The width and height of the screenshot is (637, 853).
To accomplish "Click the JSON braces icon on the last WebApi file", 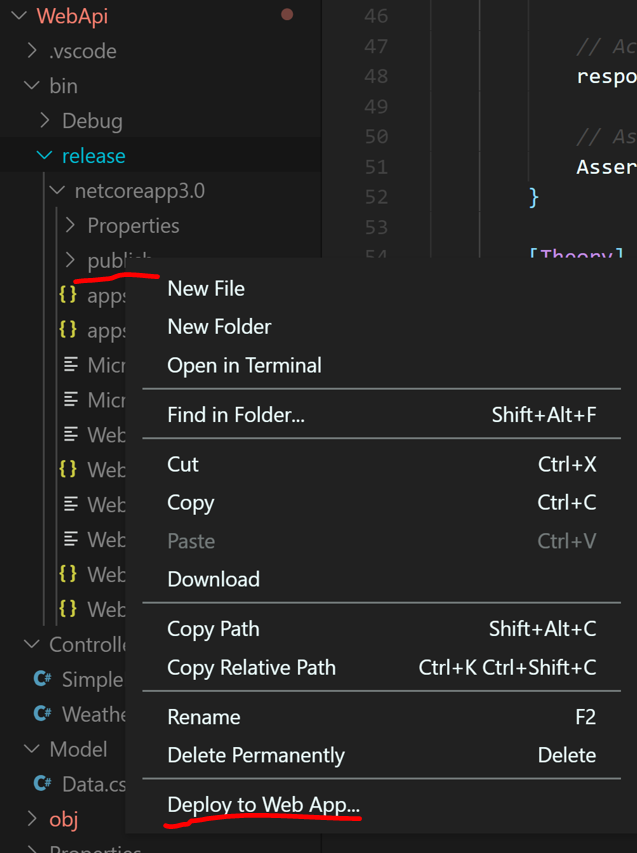I will pyautogui.click(x=66, y=609).
